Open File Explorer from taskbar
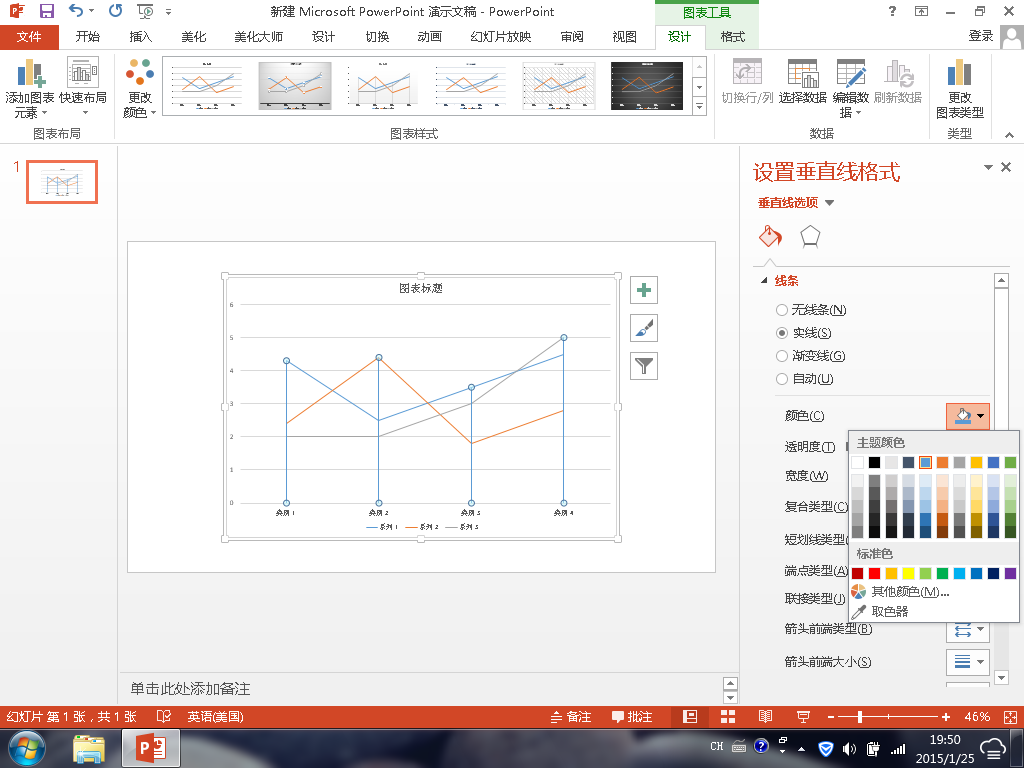1024x768 pixels. pyautogui.click(x=89, y=749)
